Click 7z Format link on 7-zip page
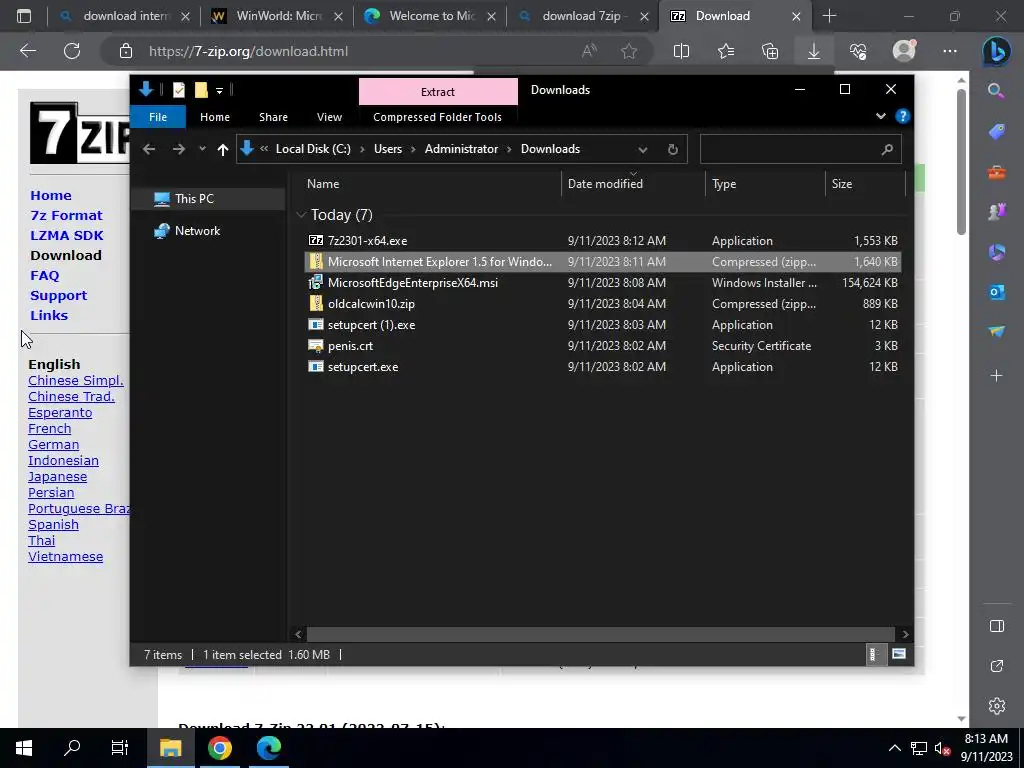The height and width of the screenshot is (768, 1024). coord(66,216)
